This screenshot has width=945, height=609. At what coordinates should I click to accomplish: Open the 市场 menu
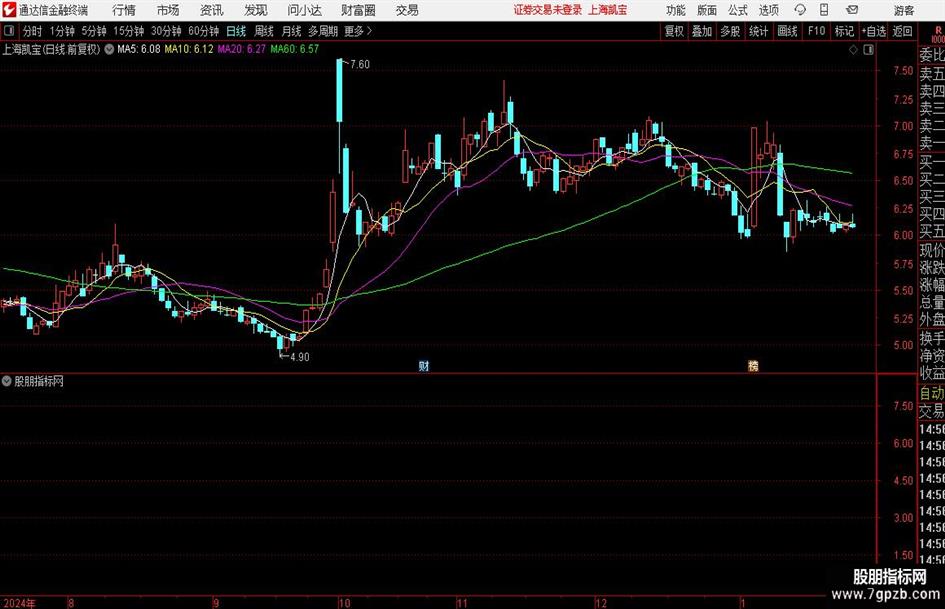(168, 10)
